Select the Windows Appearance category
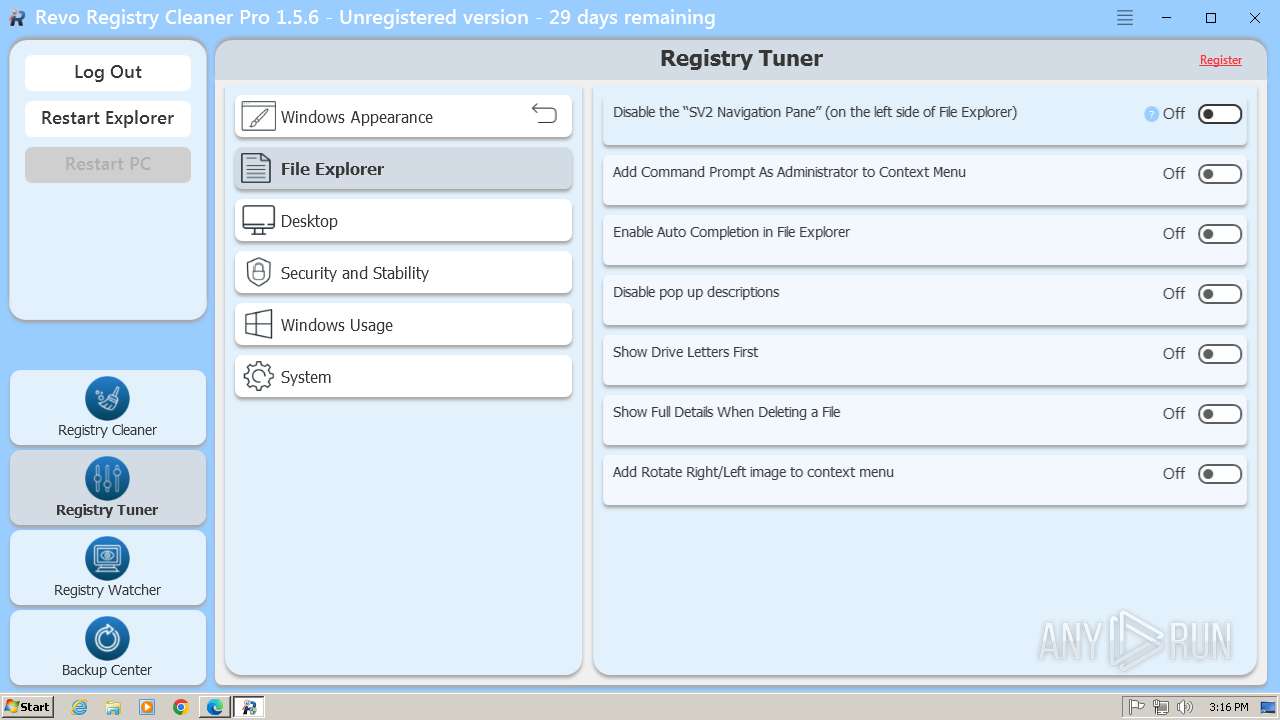 (x=403, y=117)
